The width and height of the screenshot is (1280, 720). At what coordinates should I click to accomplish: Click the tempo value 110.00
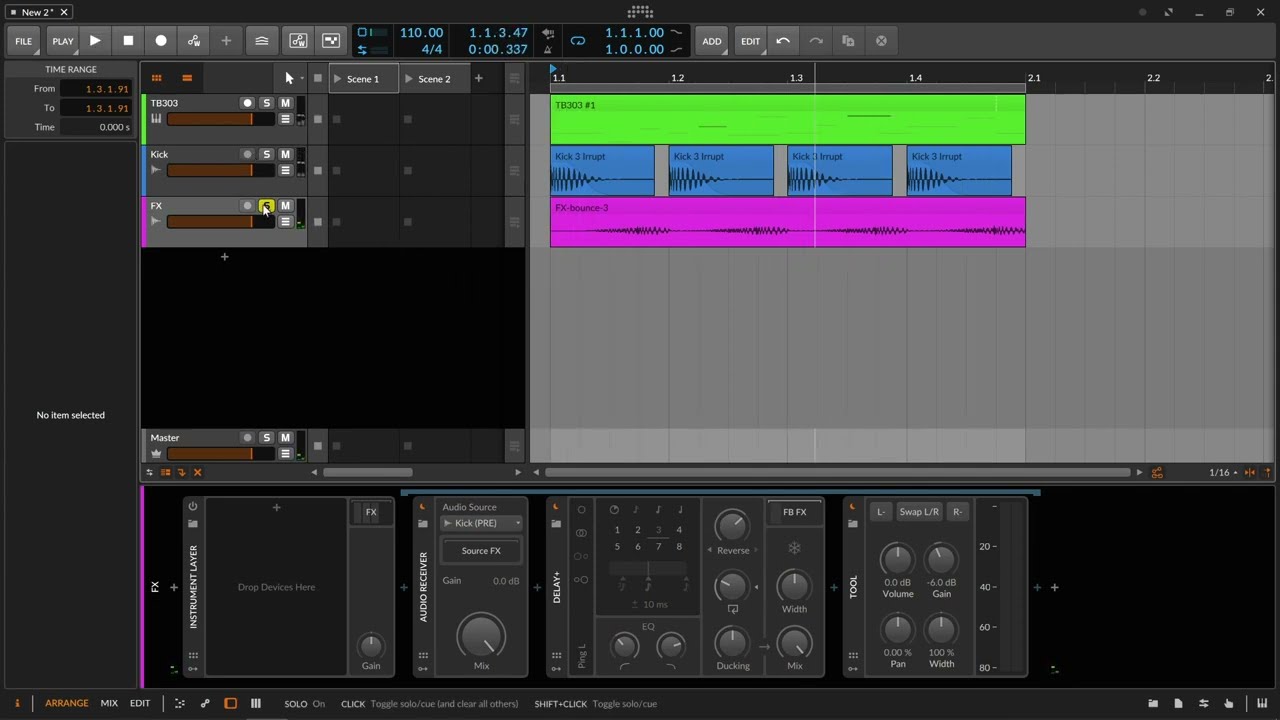pyautogui.click(x=421, y=33)
